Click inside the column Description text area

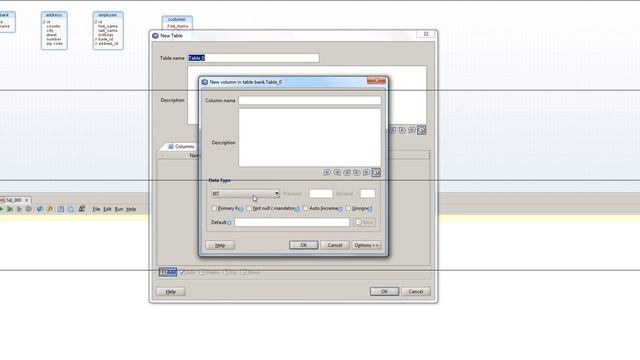pyautogui.click(x=310, y=138)
